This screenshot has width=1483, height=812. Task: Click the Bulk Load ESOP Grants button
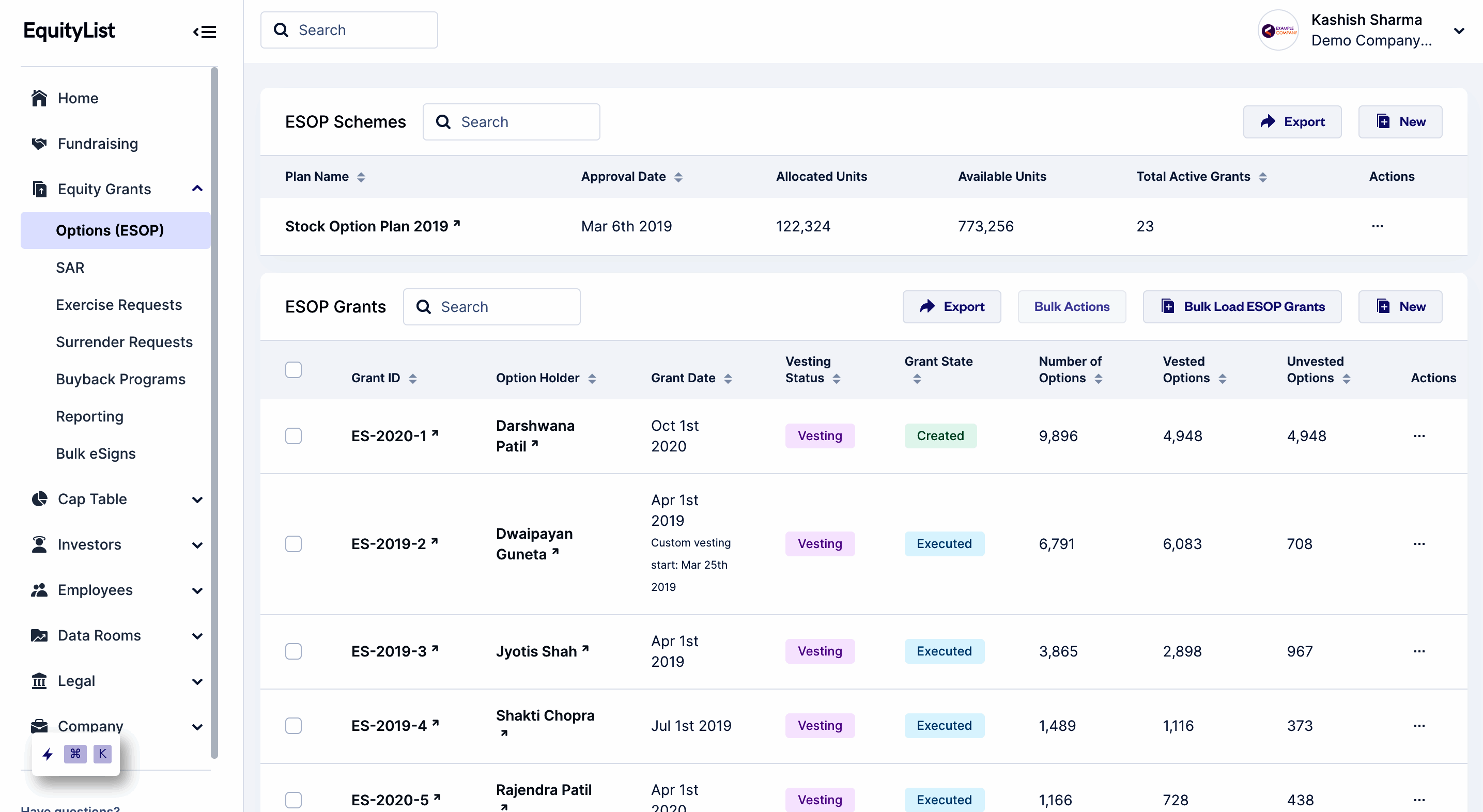(1242, 306)
